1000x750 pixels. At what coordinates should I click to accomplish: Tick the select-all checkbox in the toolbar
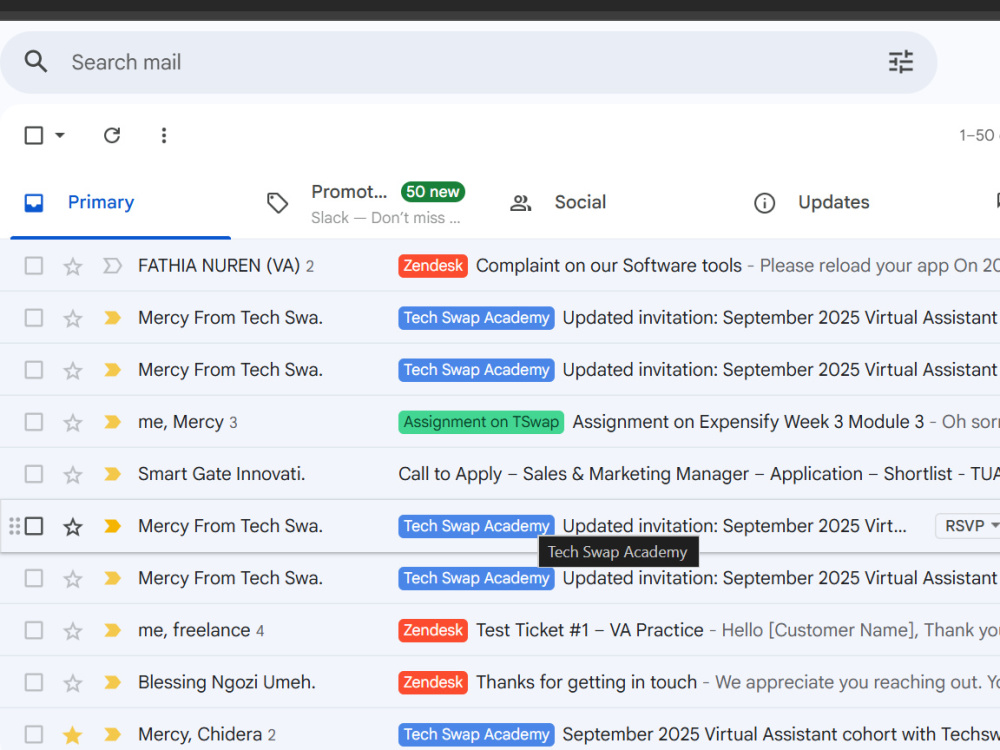coord(34,135)
